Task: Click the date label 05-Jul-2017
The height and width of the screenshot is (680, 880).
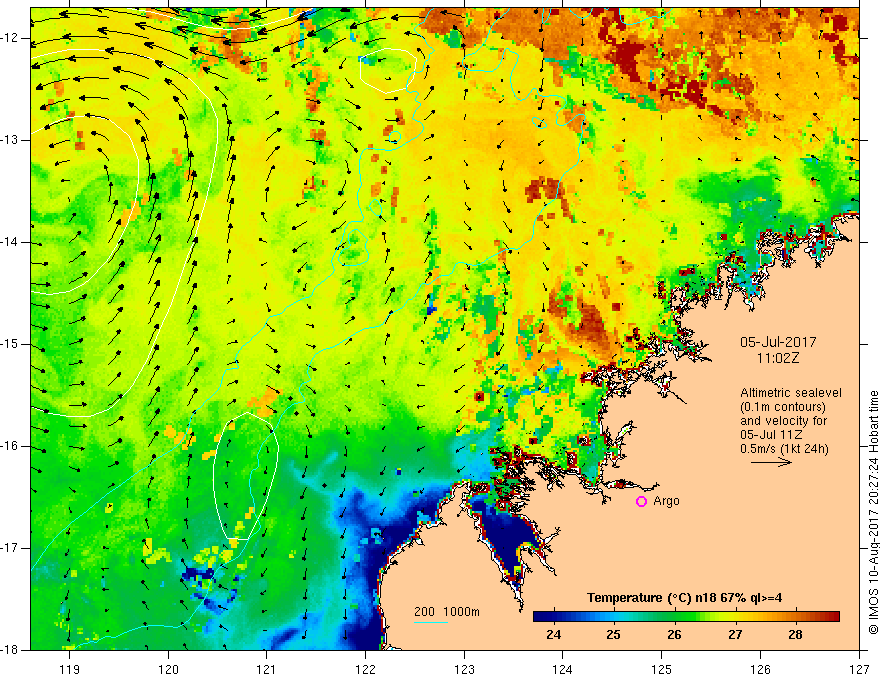Action: coord(778,342)
